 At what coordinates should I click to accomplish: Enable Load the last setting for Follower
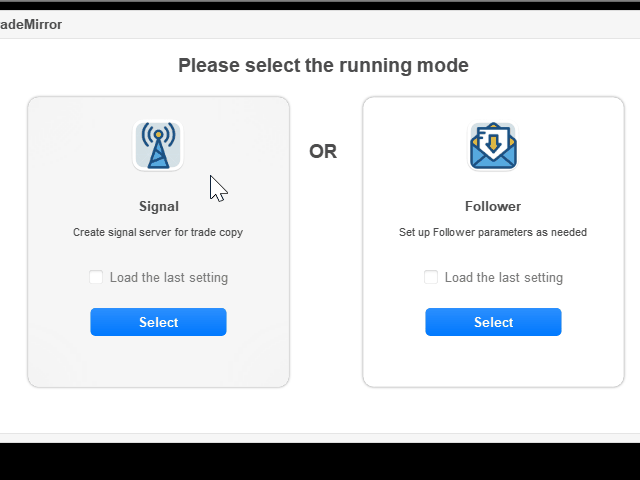pos(431,277)
